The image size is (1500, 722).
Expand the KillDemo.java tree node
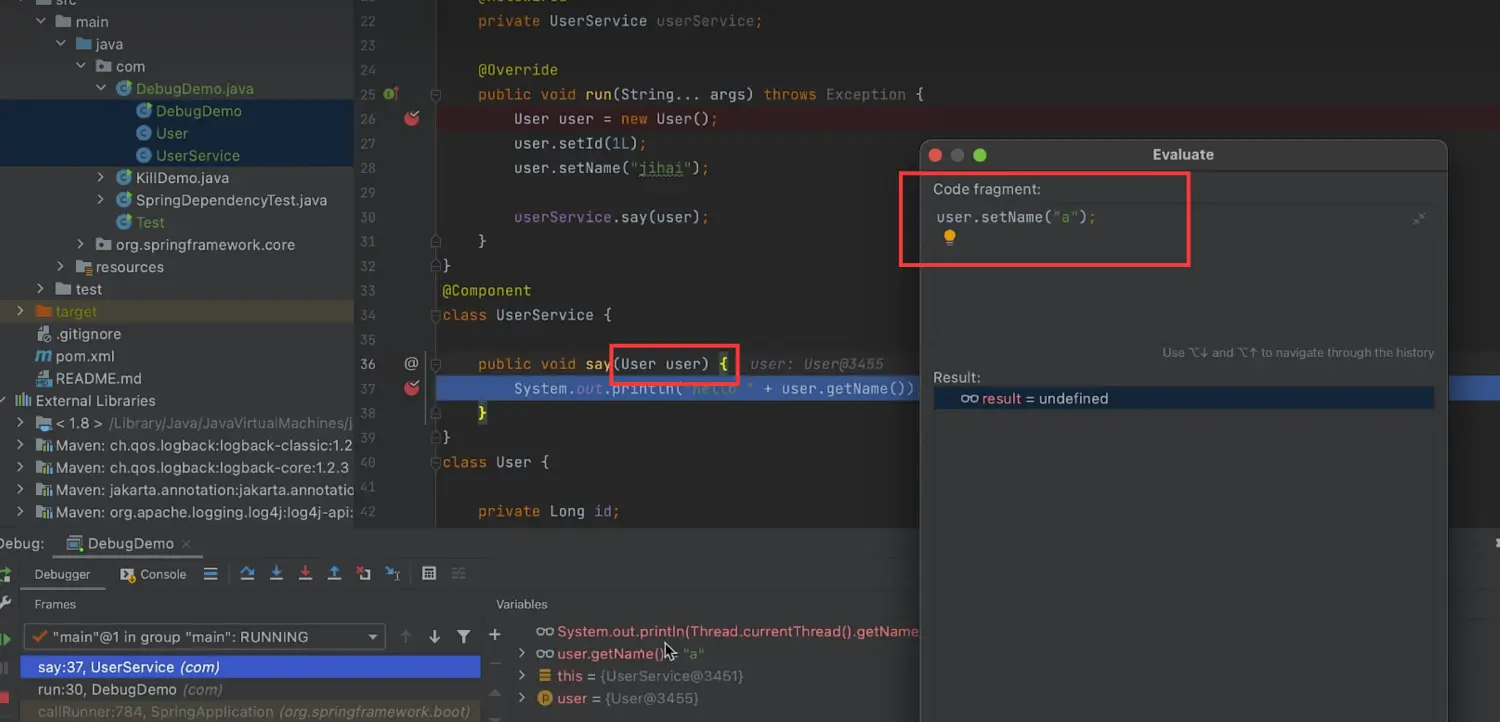point(100,178)
